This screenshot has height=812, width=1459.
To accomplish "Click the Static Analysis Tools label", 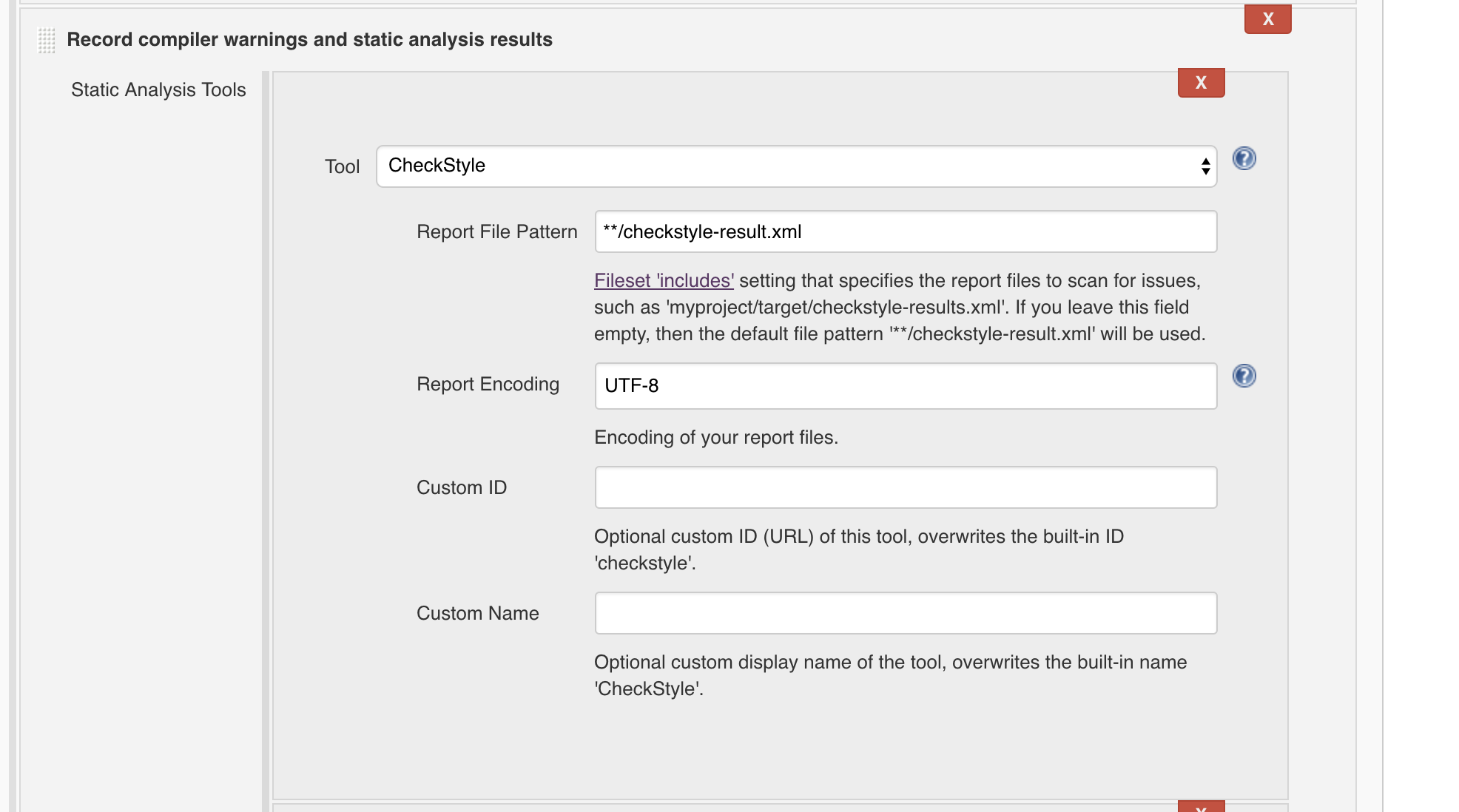I will pyautogui.click(x=158, y=90).
